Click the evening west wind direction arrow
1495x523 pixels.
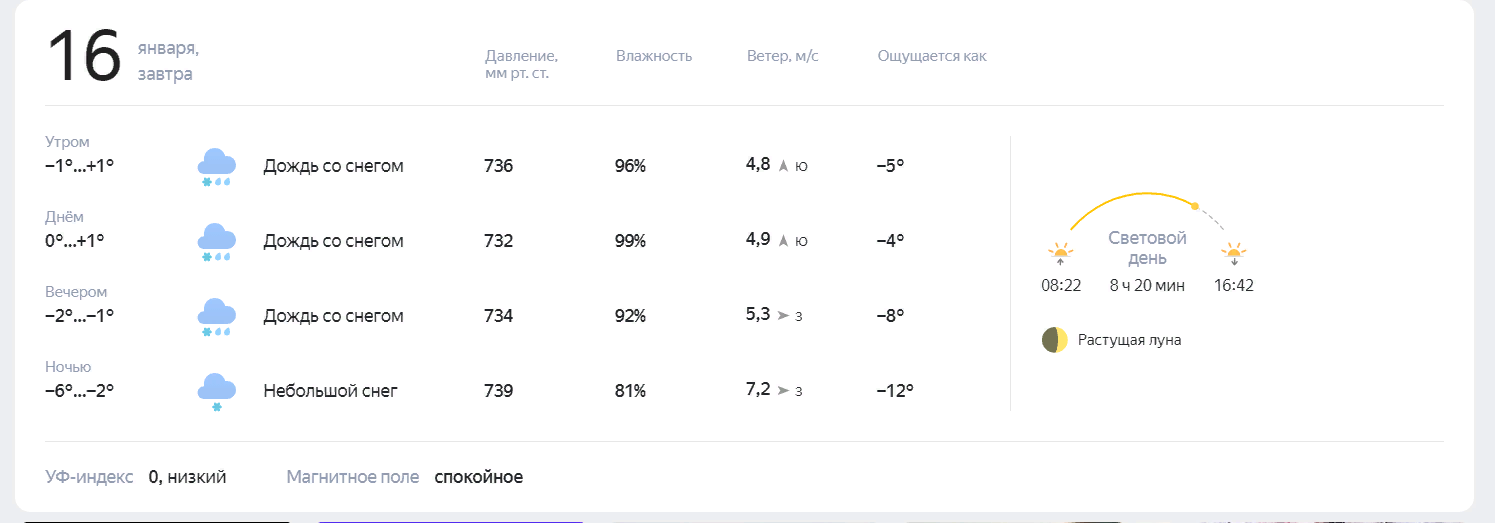click(783, 316)
